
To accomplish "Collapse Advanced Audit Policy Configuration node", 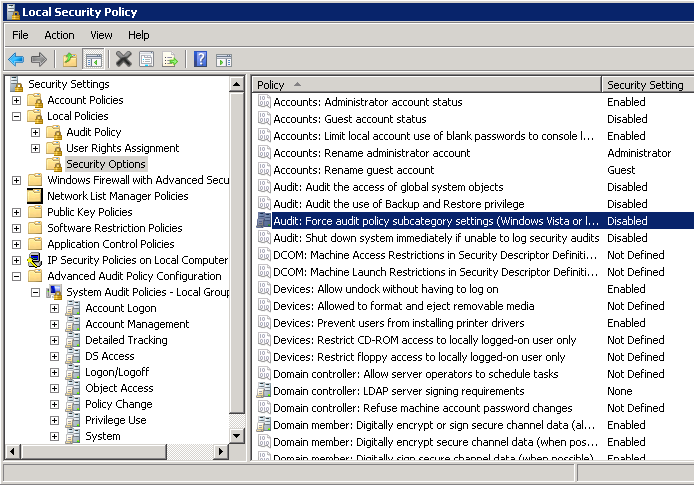I will pos(16,277).
